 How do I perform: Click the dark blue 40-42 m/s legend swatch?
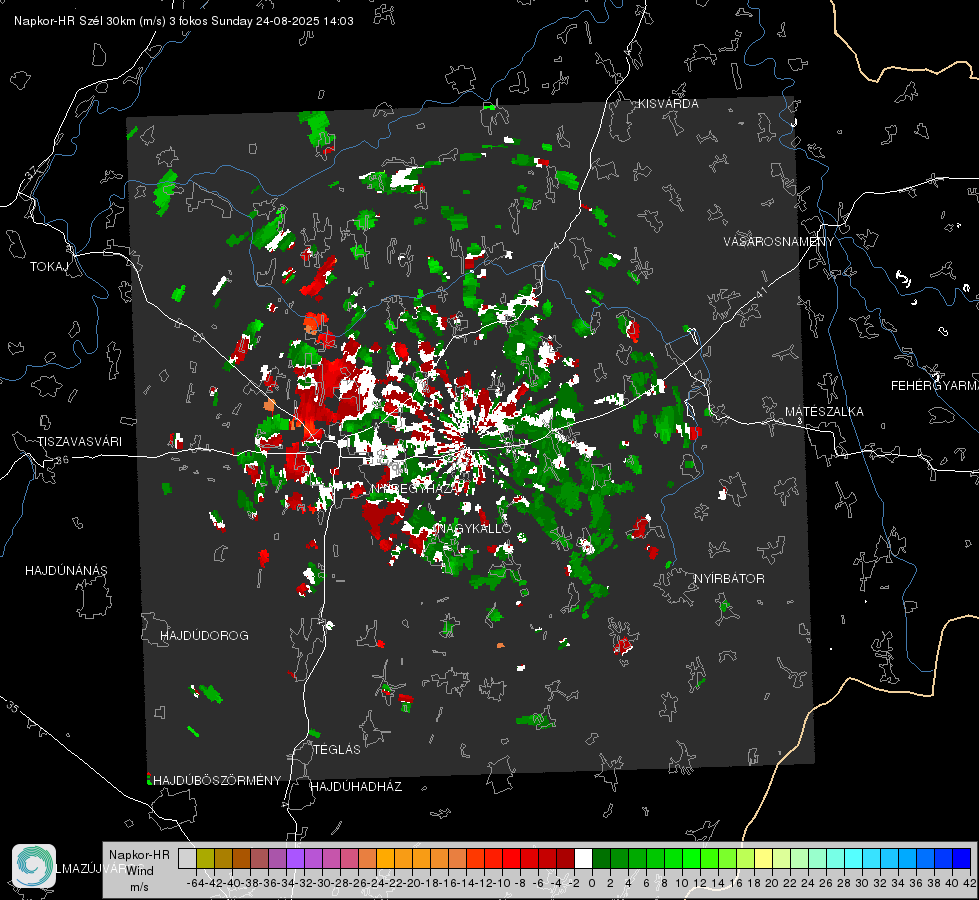(962, 858)
